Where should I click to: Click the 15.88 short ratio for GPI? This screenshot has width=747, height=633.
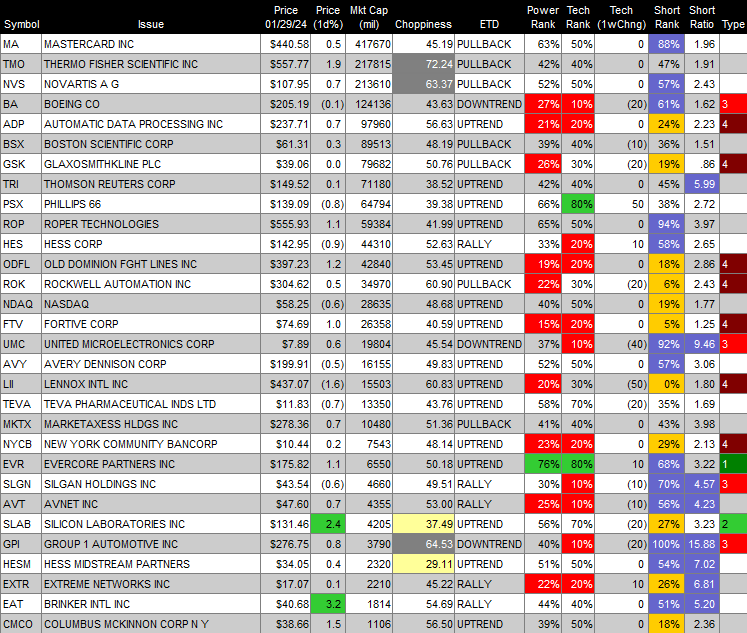click(x=702, y=544)
